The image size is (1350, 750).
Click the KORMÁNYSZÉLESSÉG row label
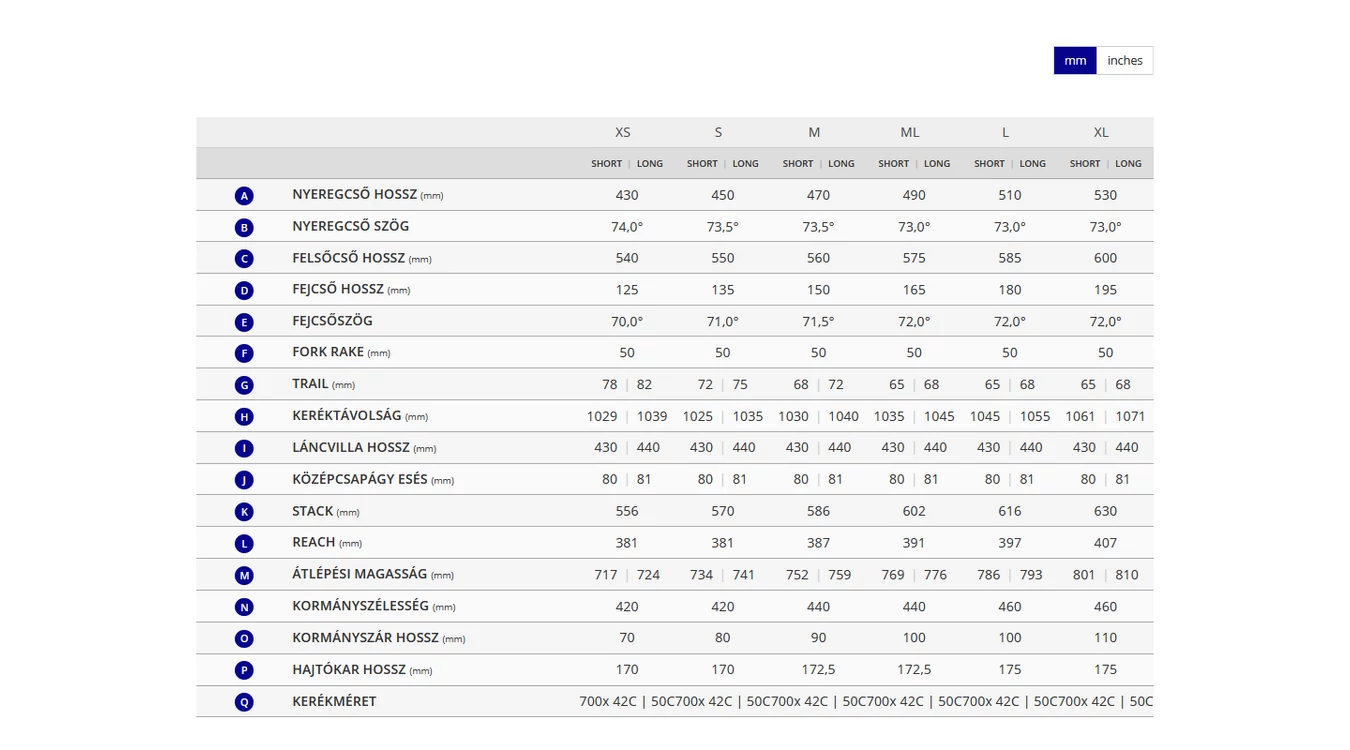click(374, 606)
